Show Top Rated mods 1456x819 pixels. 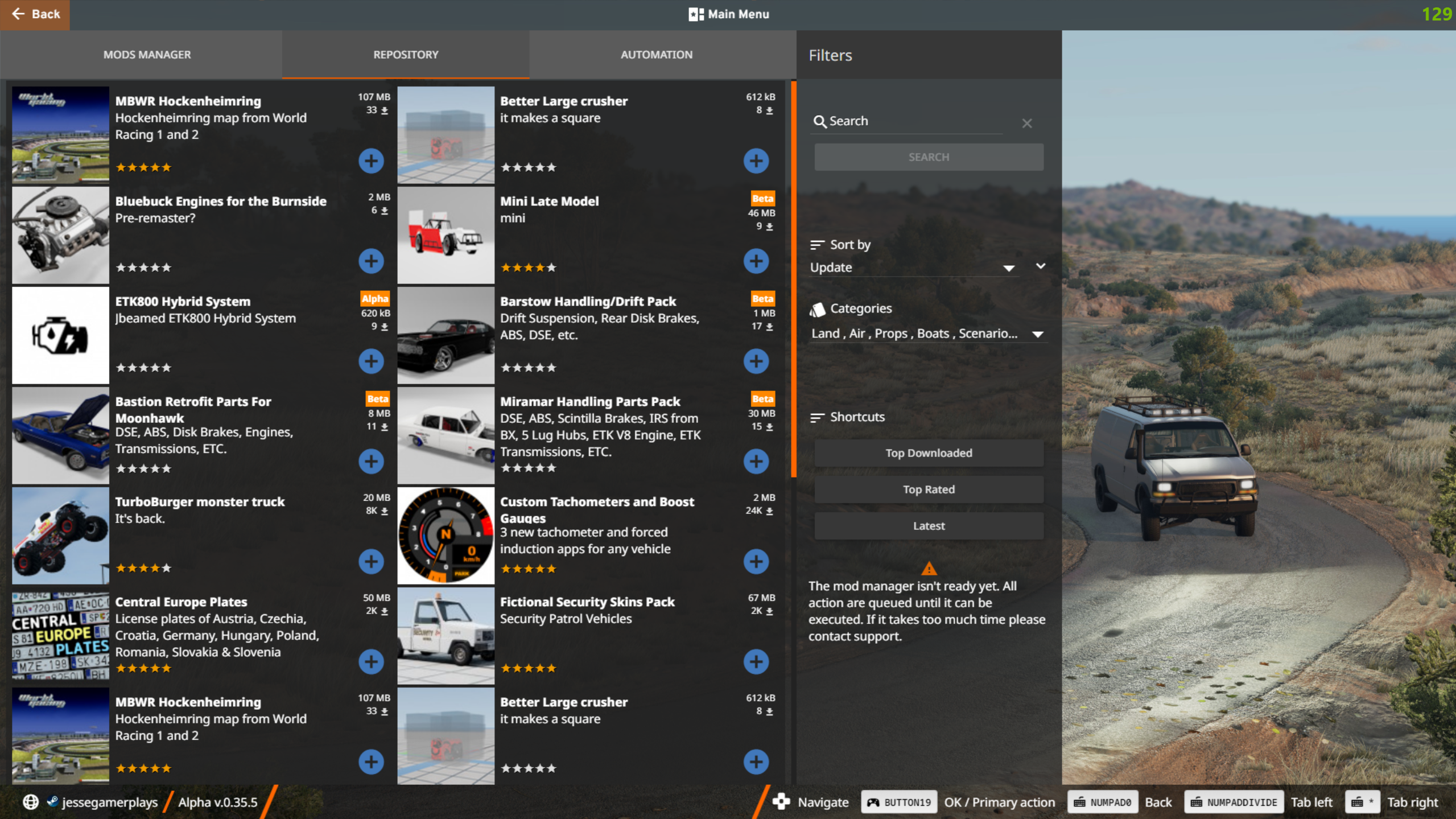929,489
